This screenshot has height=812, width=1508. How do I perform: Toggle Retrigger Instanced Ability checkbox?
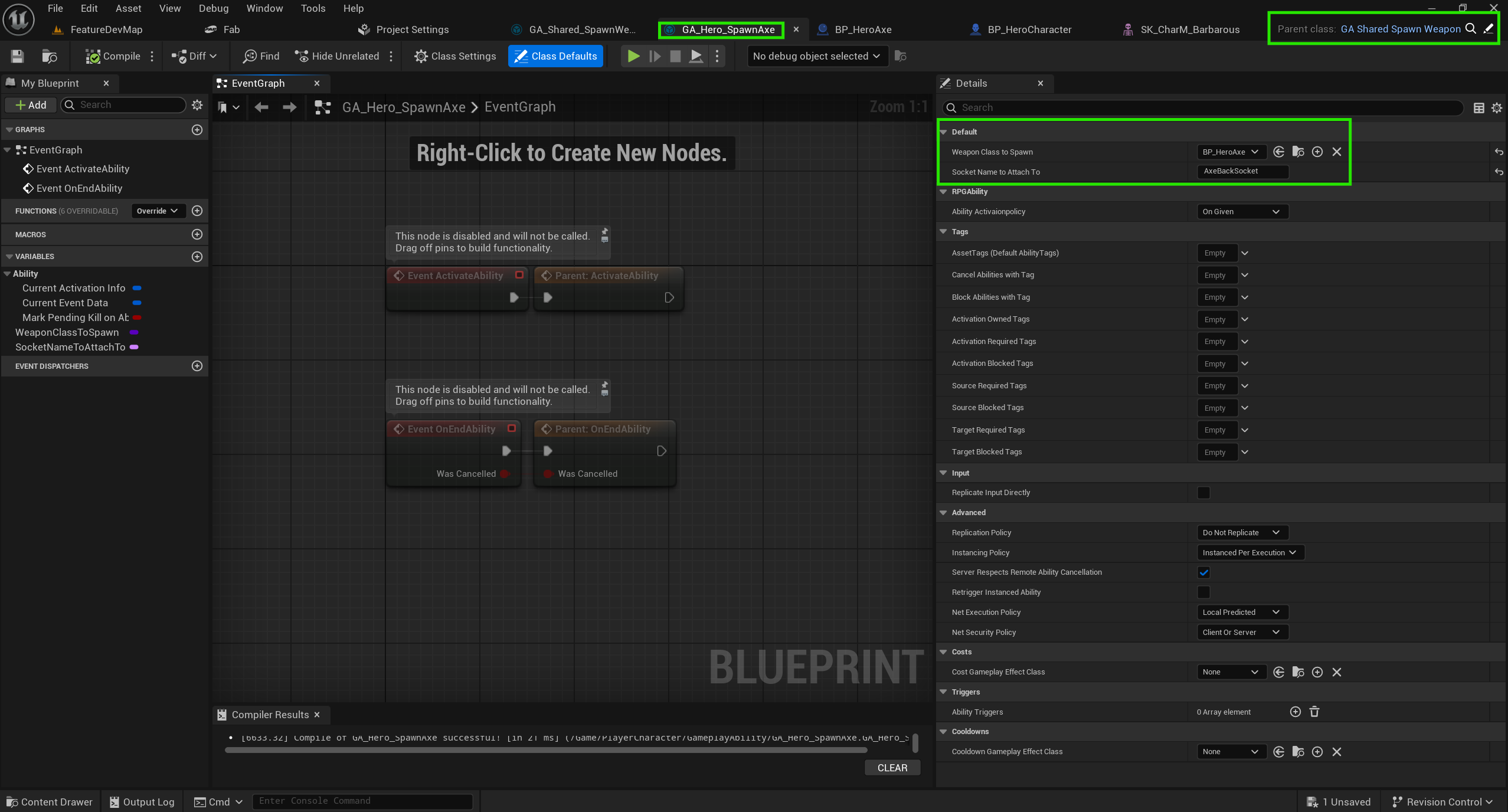click(x=1203, y=592)
